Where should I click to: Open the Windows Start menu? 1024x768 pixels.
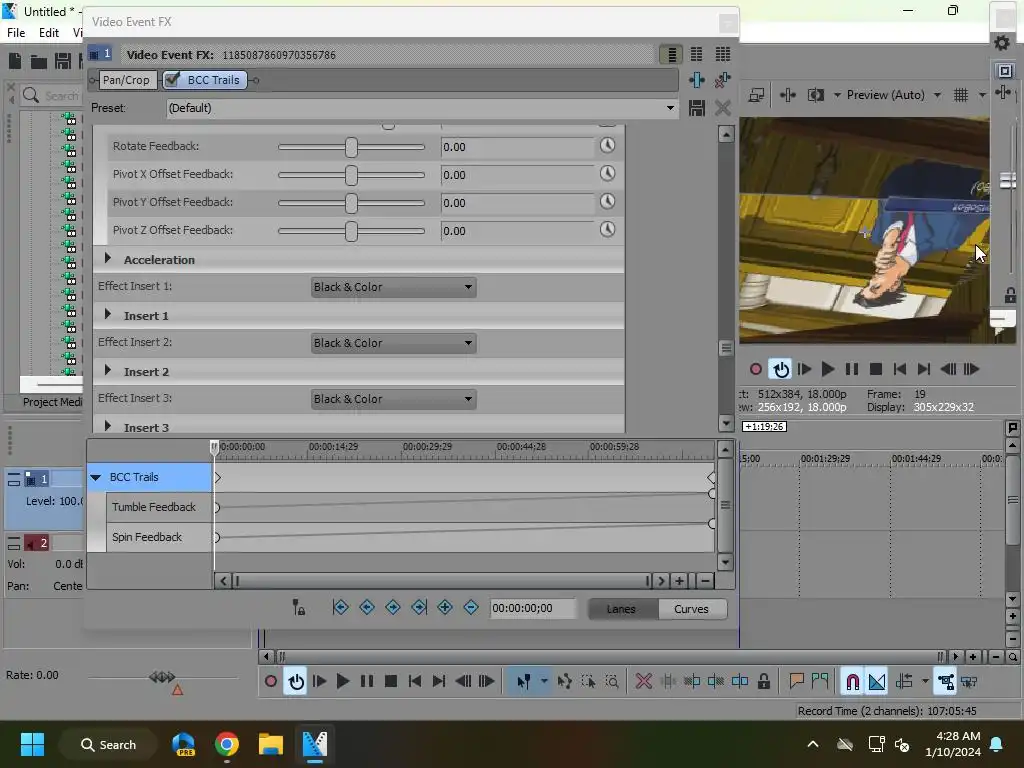point(32,744)
